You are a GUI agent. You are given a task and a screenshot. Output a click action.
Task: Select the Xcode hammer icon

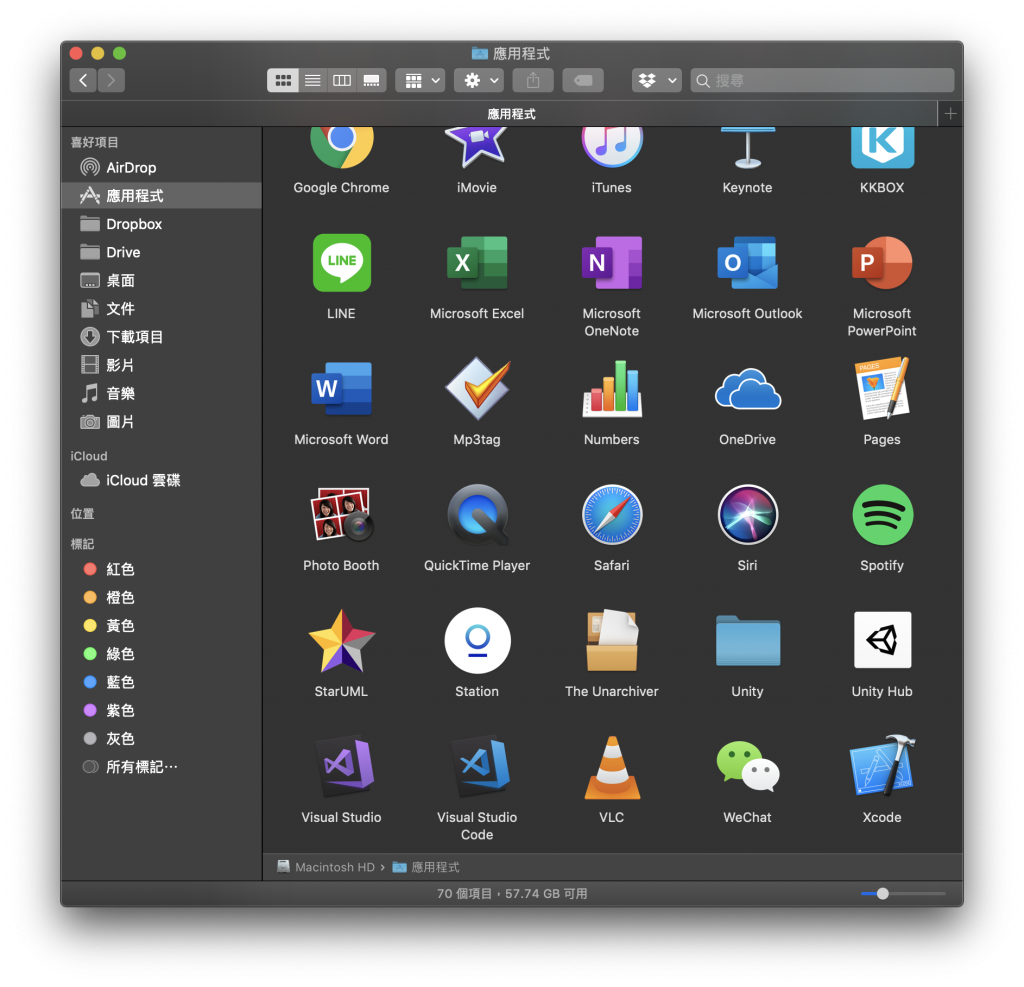click(882, 765)
